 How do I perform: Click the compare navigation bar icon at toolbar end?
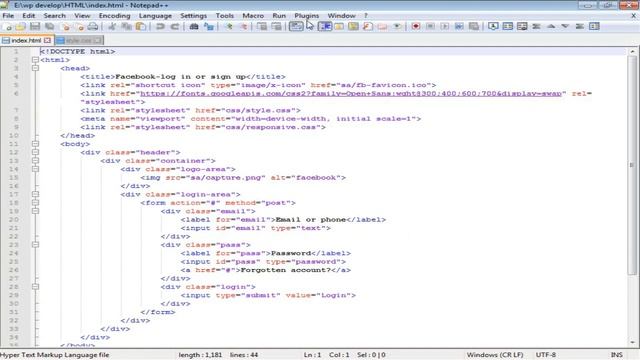point(594,27)
